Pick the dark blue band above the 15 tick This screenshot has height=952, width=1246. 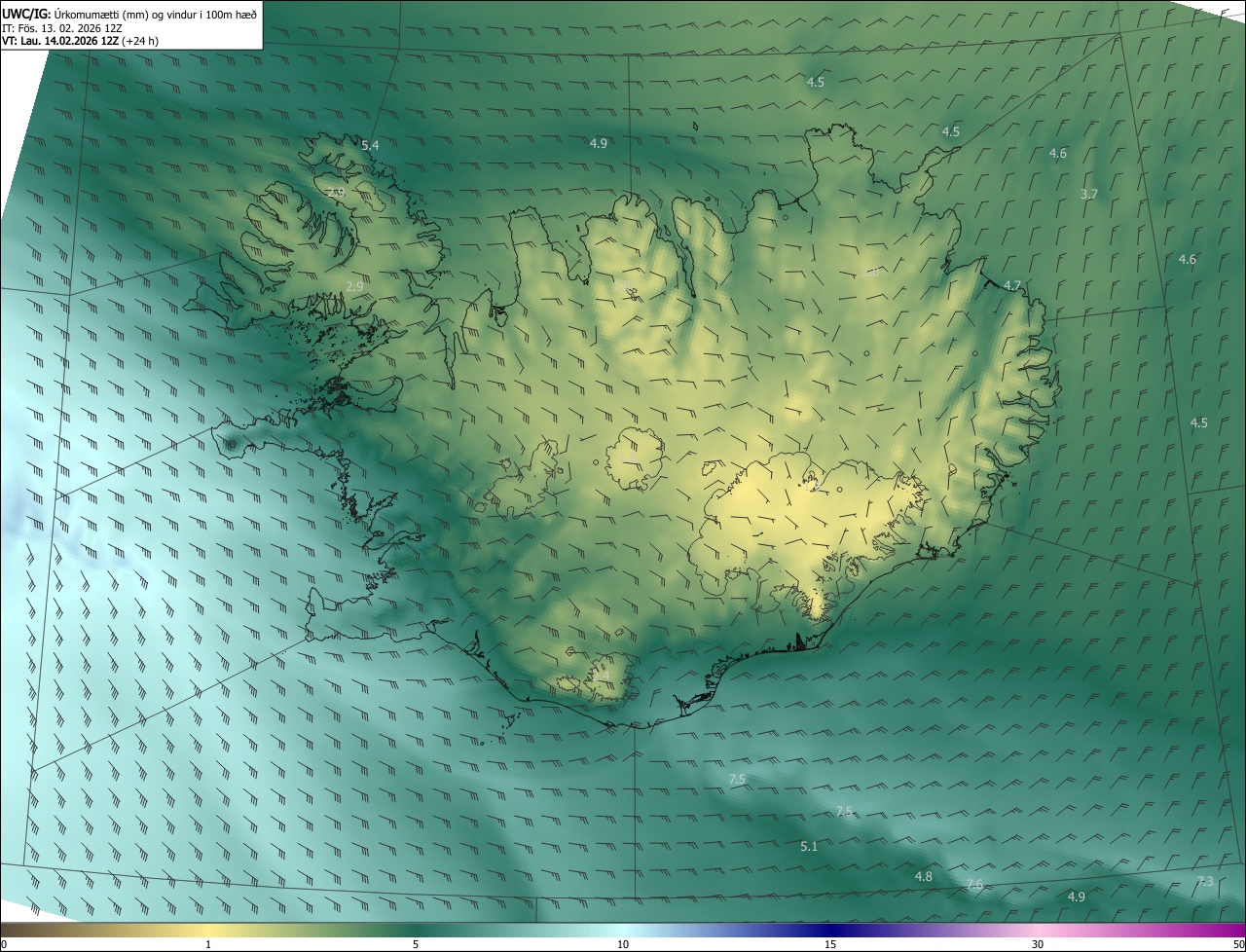[830, 930]
